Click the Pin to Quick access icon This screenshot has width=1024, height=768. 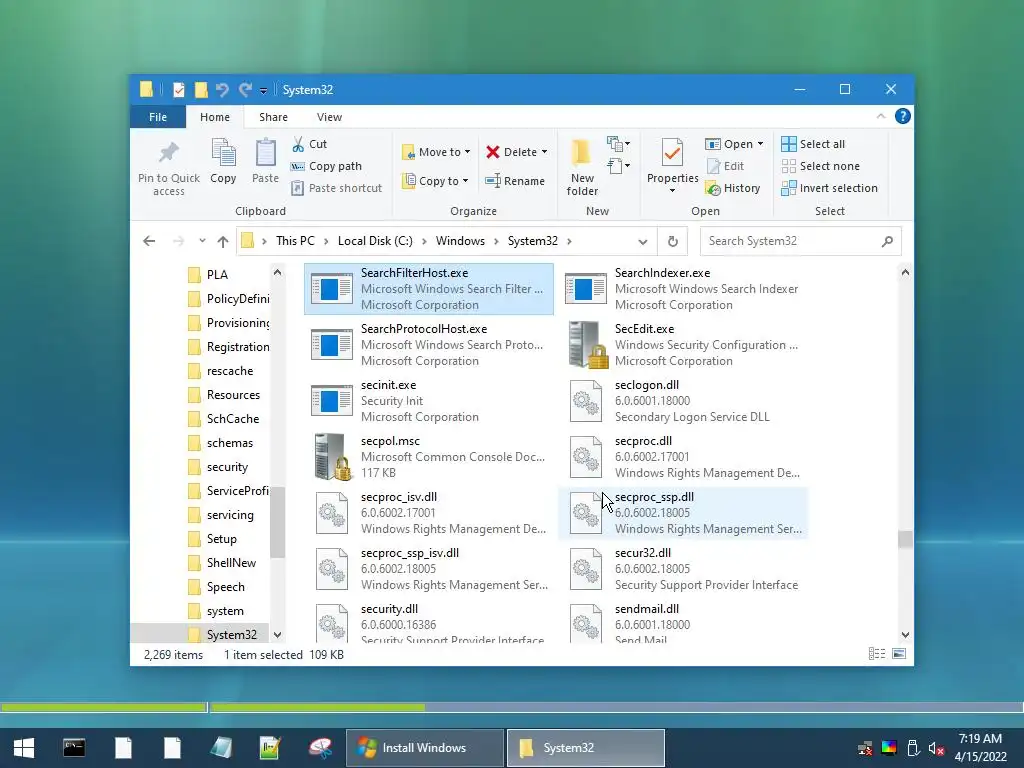168,153
